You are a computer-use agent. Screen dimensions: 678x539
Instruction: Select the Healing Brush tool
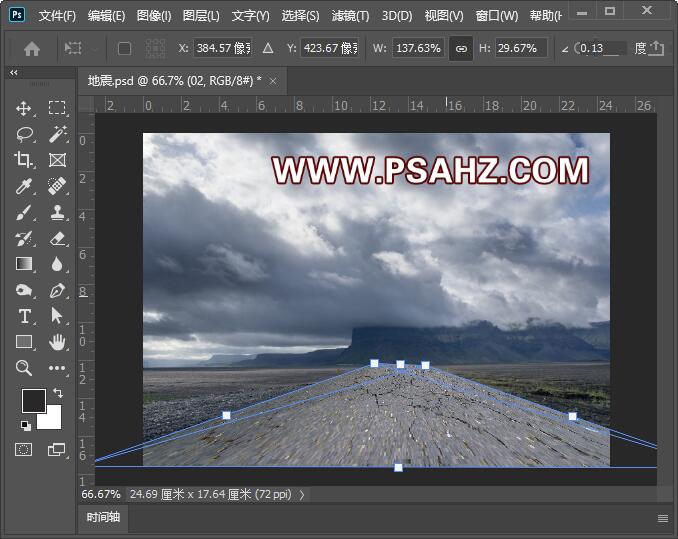pos(57,186)
